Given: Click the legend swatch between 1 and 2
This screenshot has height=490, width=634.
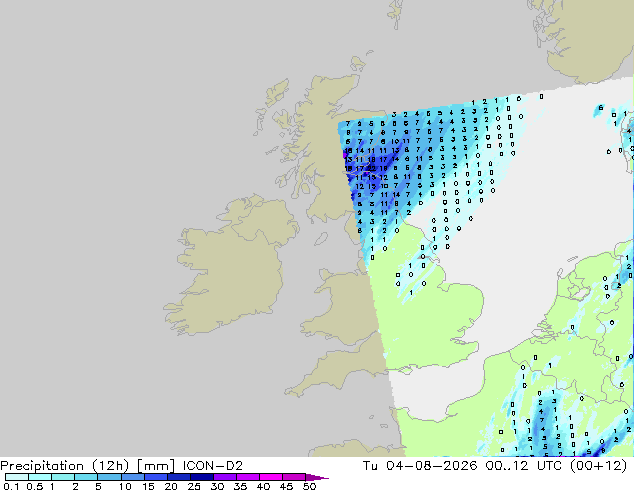Looking at the screenshot, I should point(63,477).
